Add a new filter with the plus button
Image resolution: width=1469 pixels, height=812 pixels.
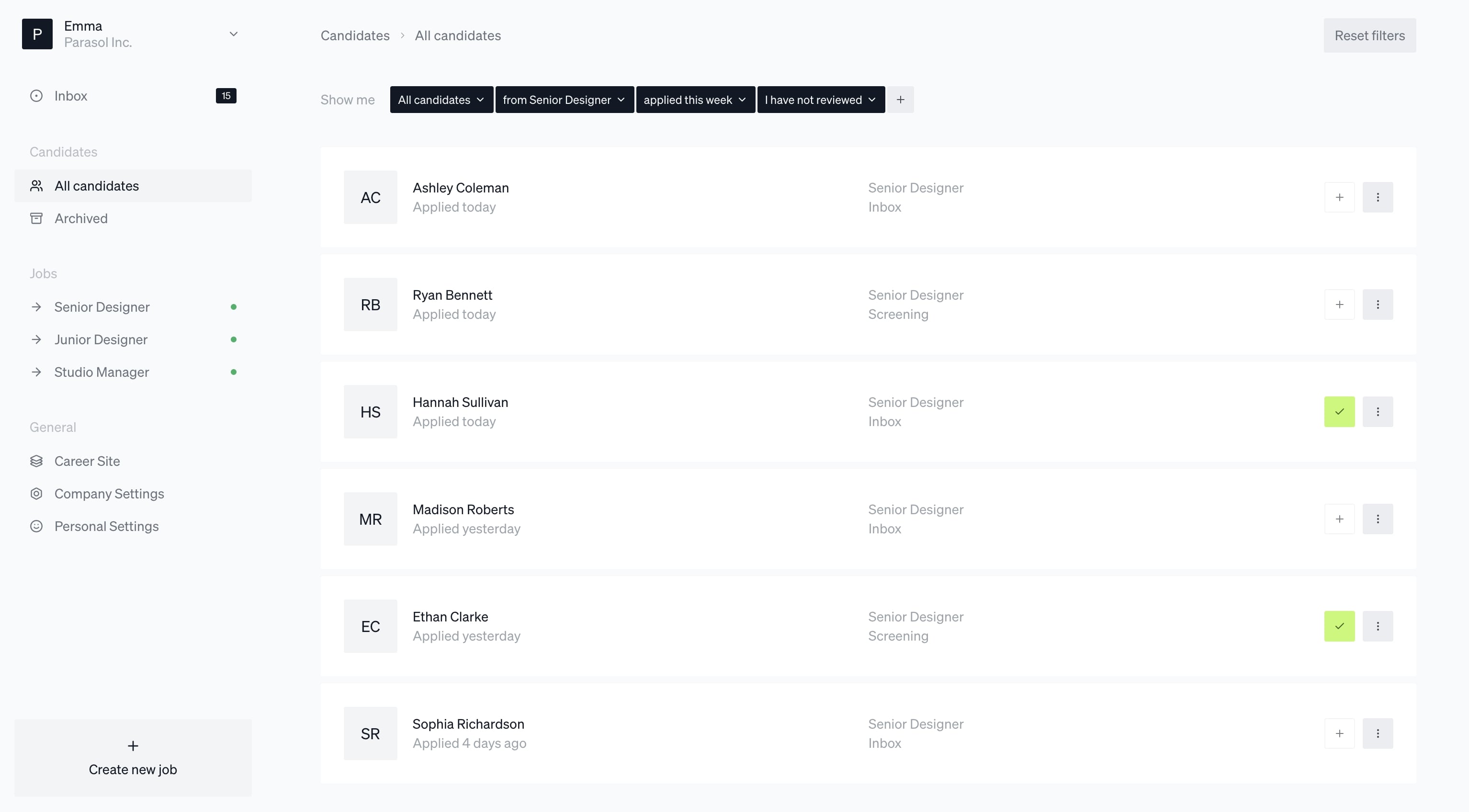[901, 100]
